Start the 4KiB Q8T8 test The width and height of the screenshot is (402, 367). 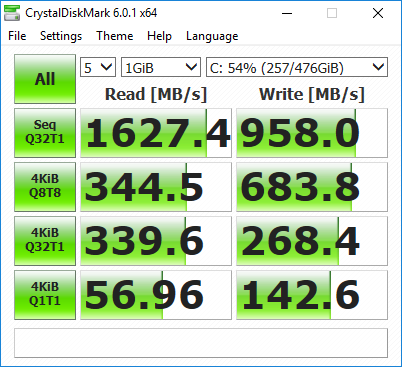45,187
